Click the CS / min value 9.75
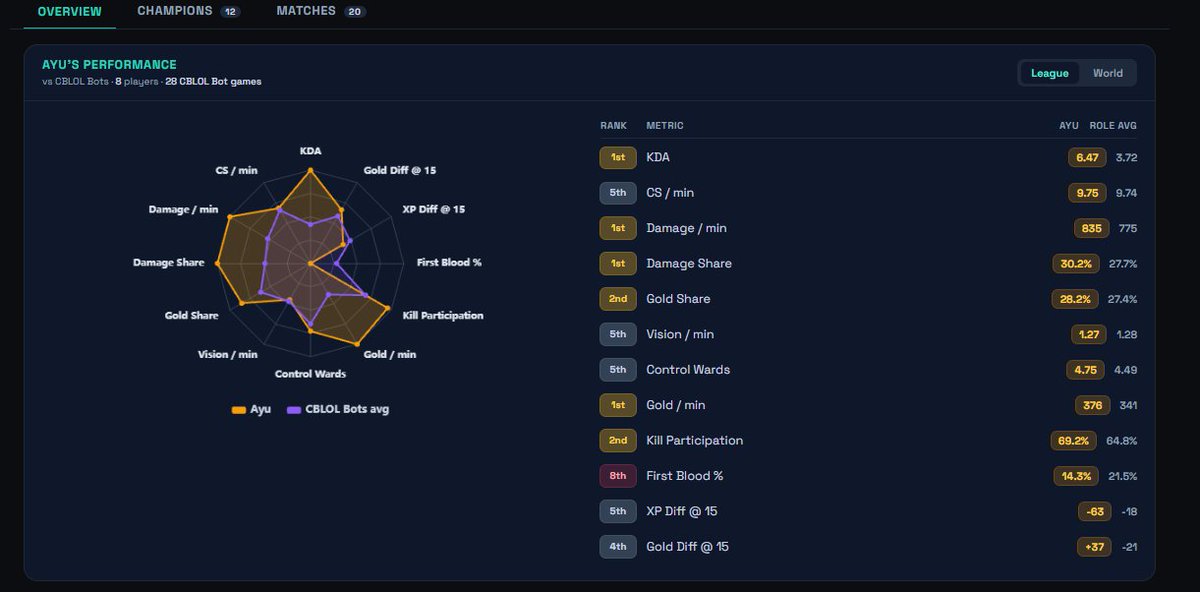 tap(1085, 193)
